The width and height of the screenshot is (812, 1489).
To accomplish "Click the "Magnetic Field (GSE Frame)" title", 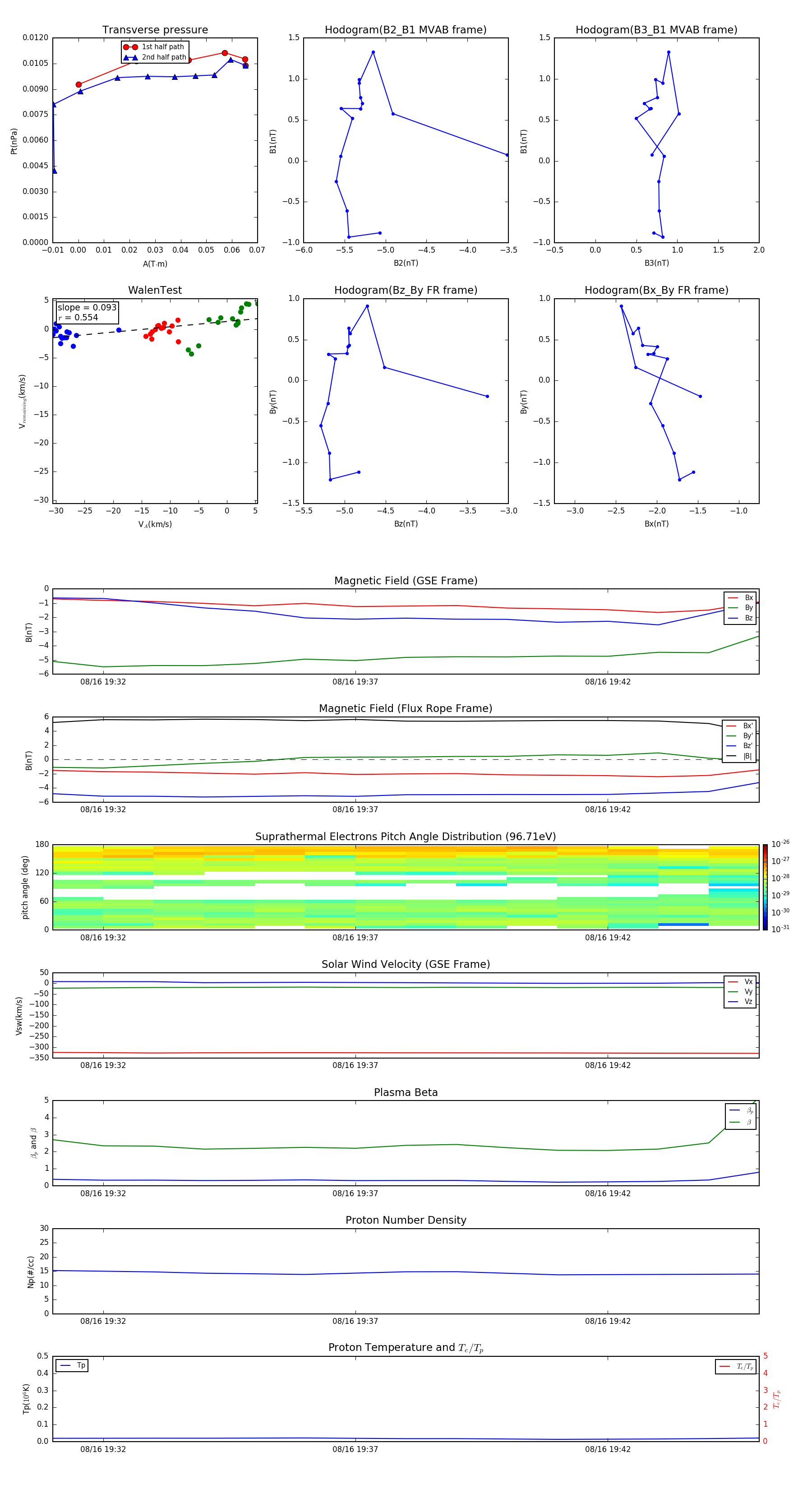I will pyautogui.click(x=406, y=581).
